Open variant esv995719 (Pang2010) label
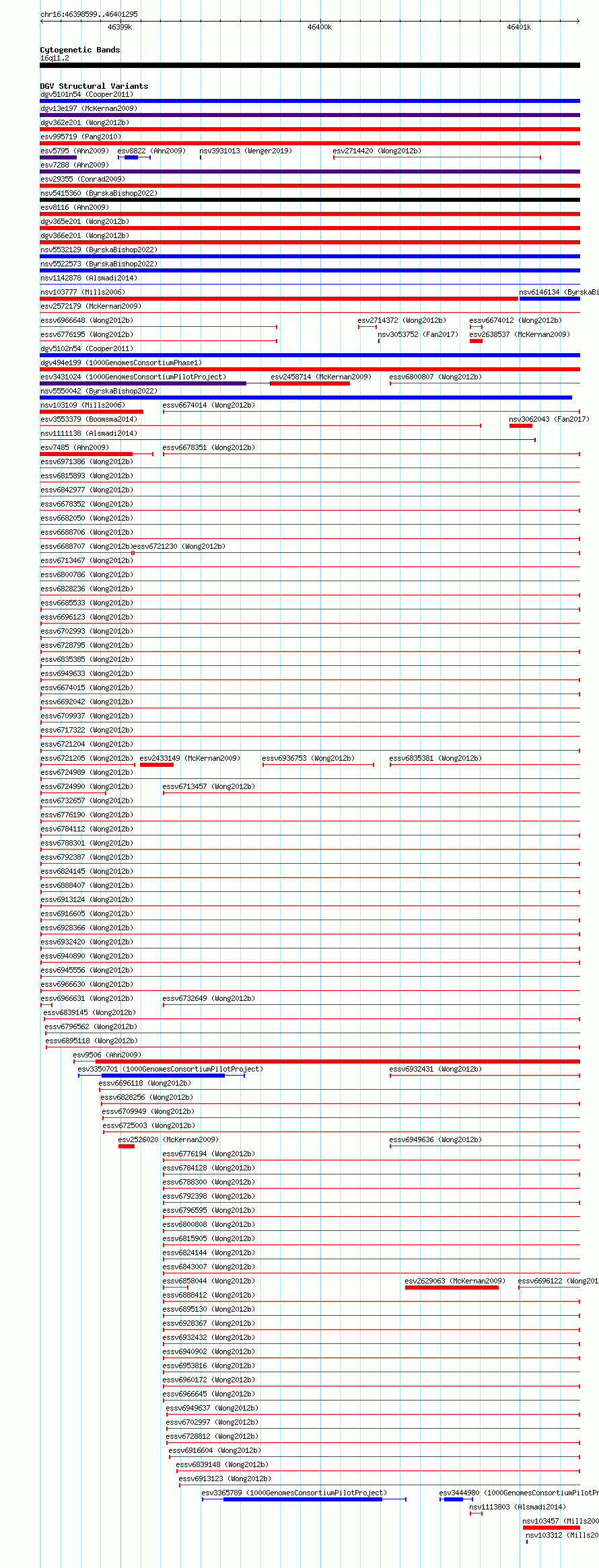 (81, 137)
